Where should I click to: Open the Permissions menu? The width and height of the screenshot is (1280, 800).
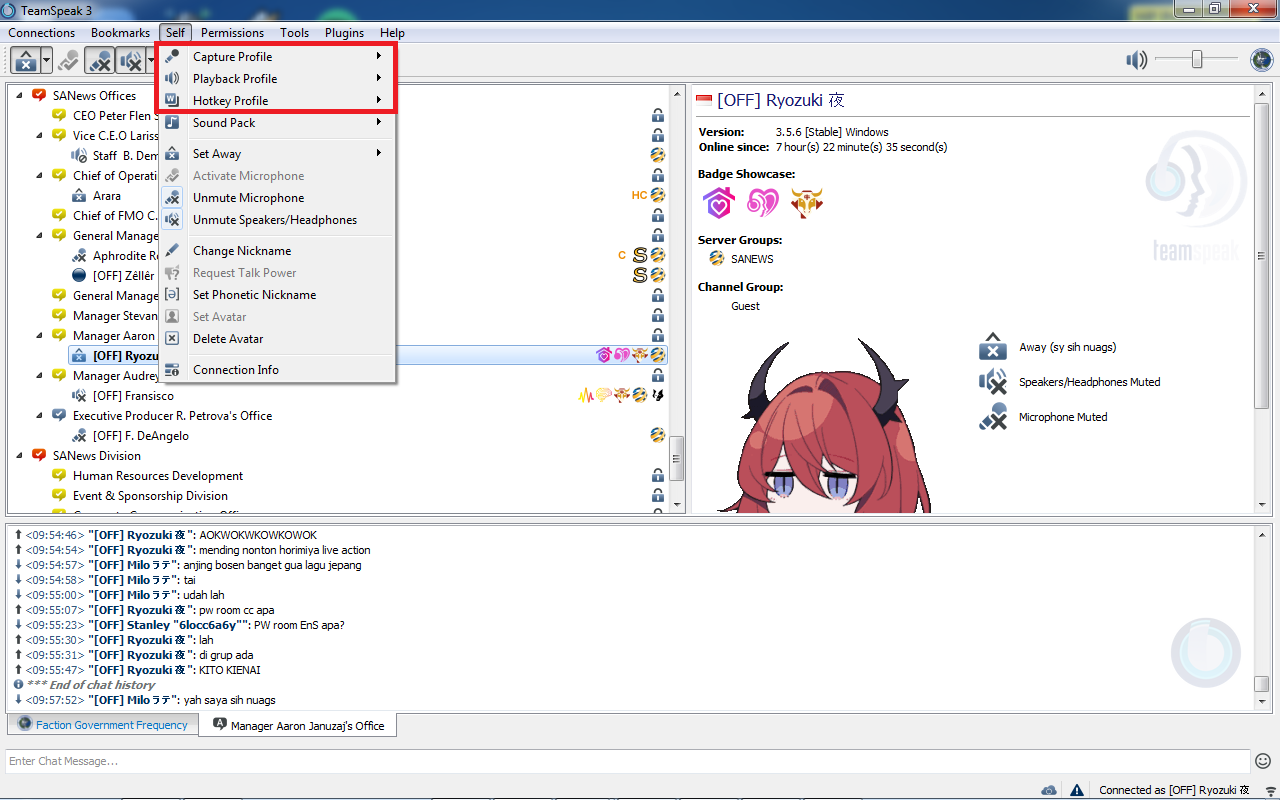pyautogui.click(x=232, y=33)
